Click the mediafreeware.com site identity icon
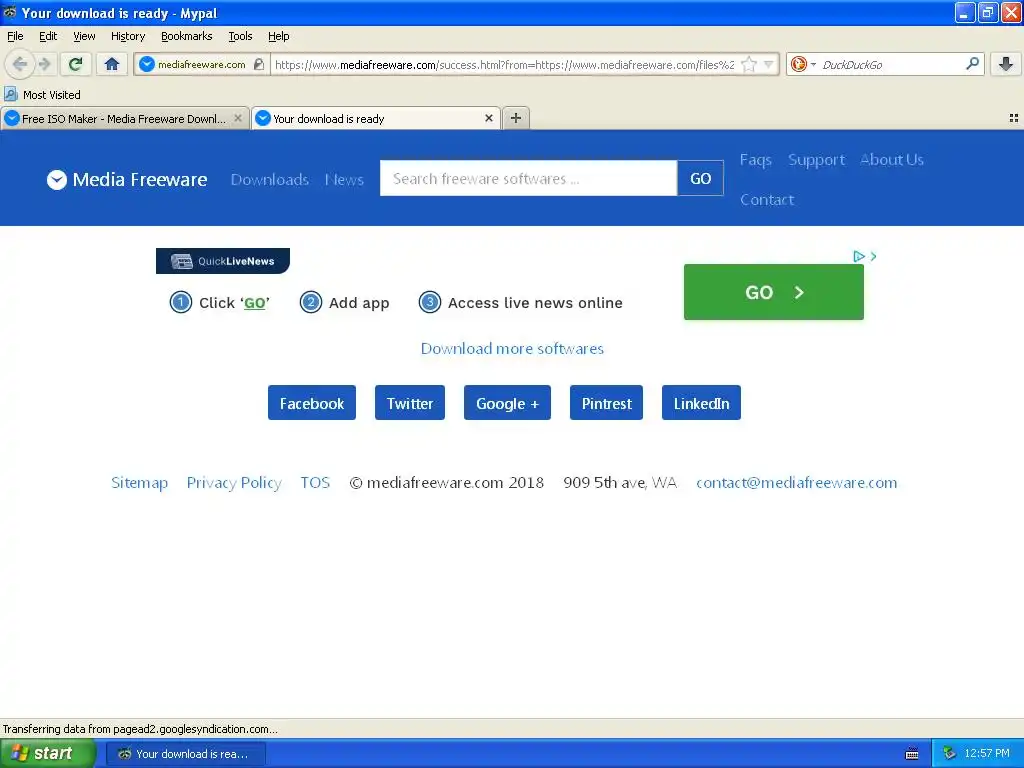The width and height of the screenshot is (1024, 768). (x=147, y=64)
